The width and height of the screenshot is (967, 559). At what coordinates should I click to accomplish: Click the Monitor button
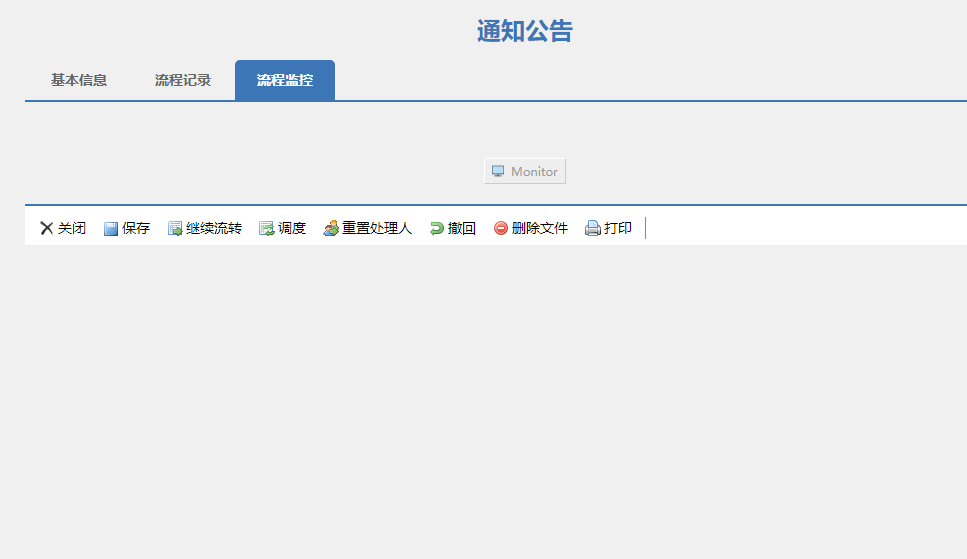pos(525,172)
